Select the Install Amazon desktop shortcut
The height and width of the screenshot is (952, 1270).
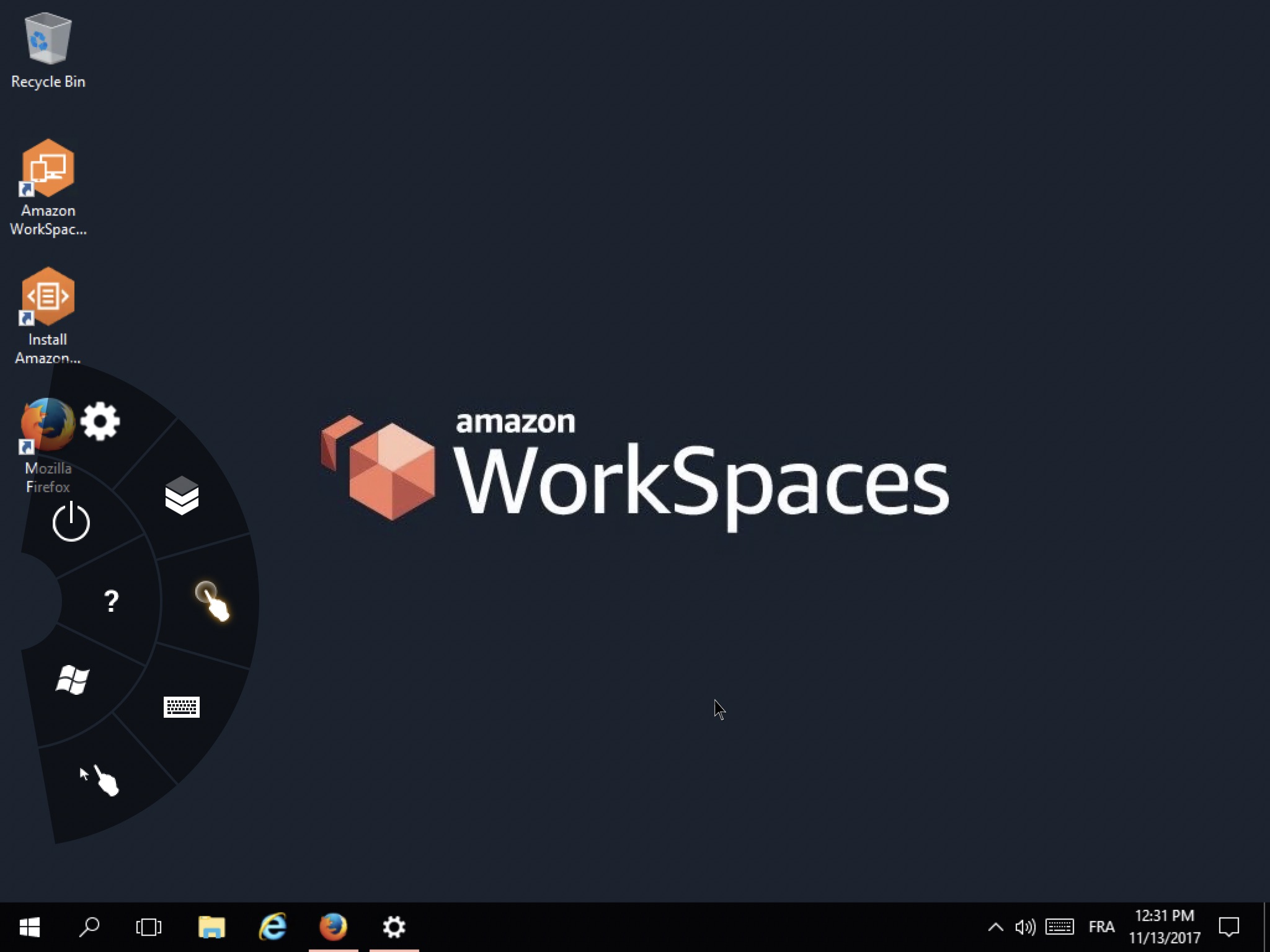[x=48, y=315]
